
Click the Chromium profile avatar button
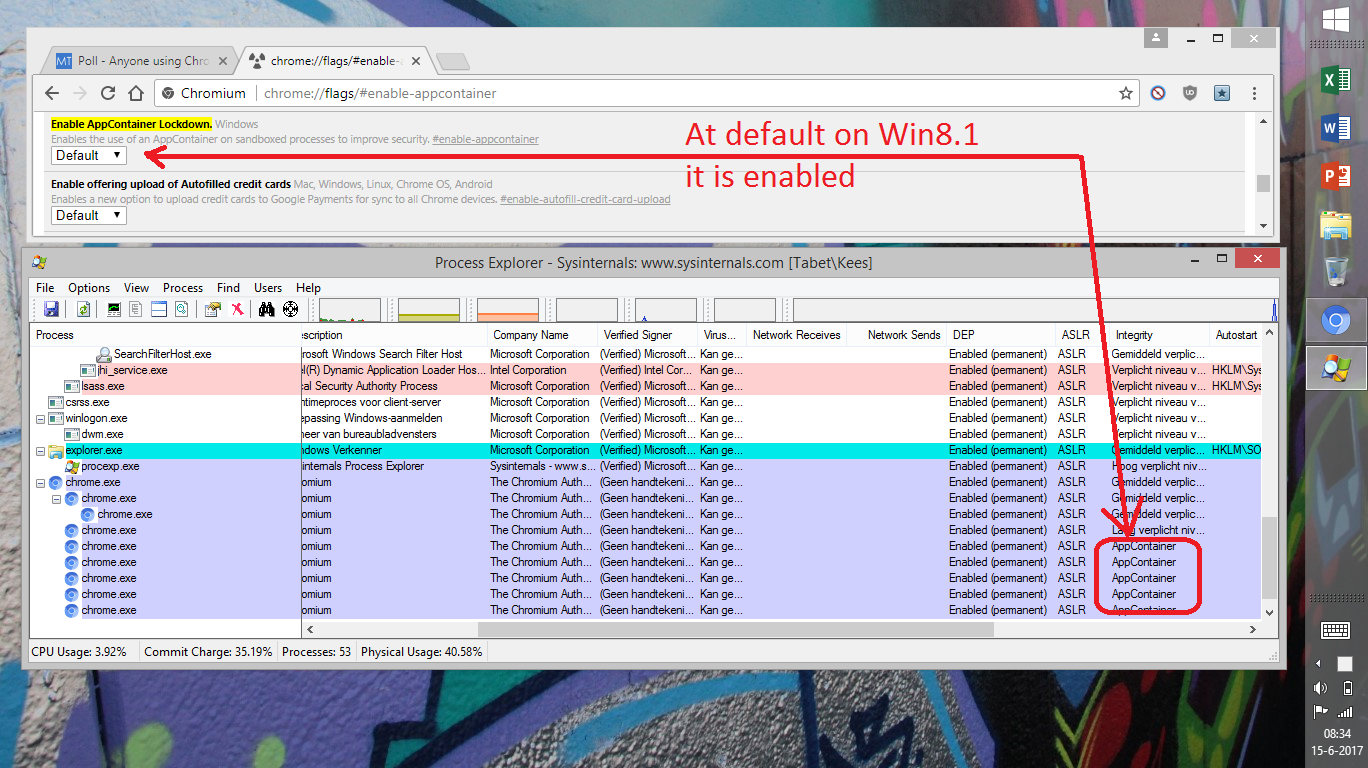click(1157, 38)
